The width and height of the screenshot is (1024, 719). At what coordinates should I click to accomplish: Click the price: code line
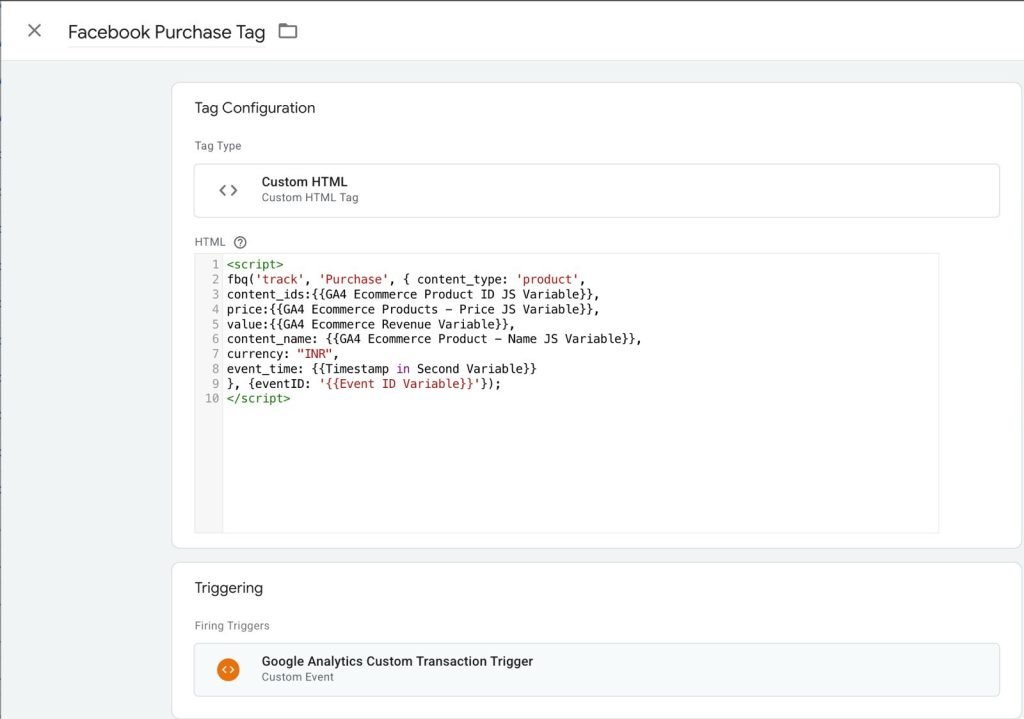[x=413, y=310]
